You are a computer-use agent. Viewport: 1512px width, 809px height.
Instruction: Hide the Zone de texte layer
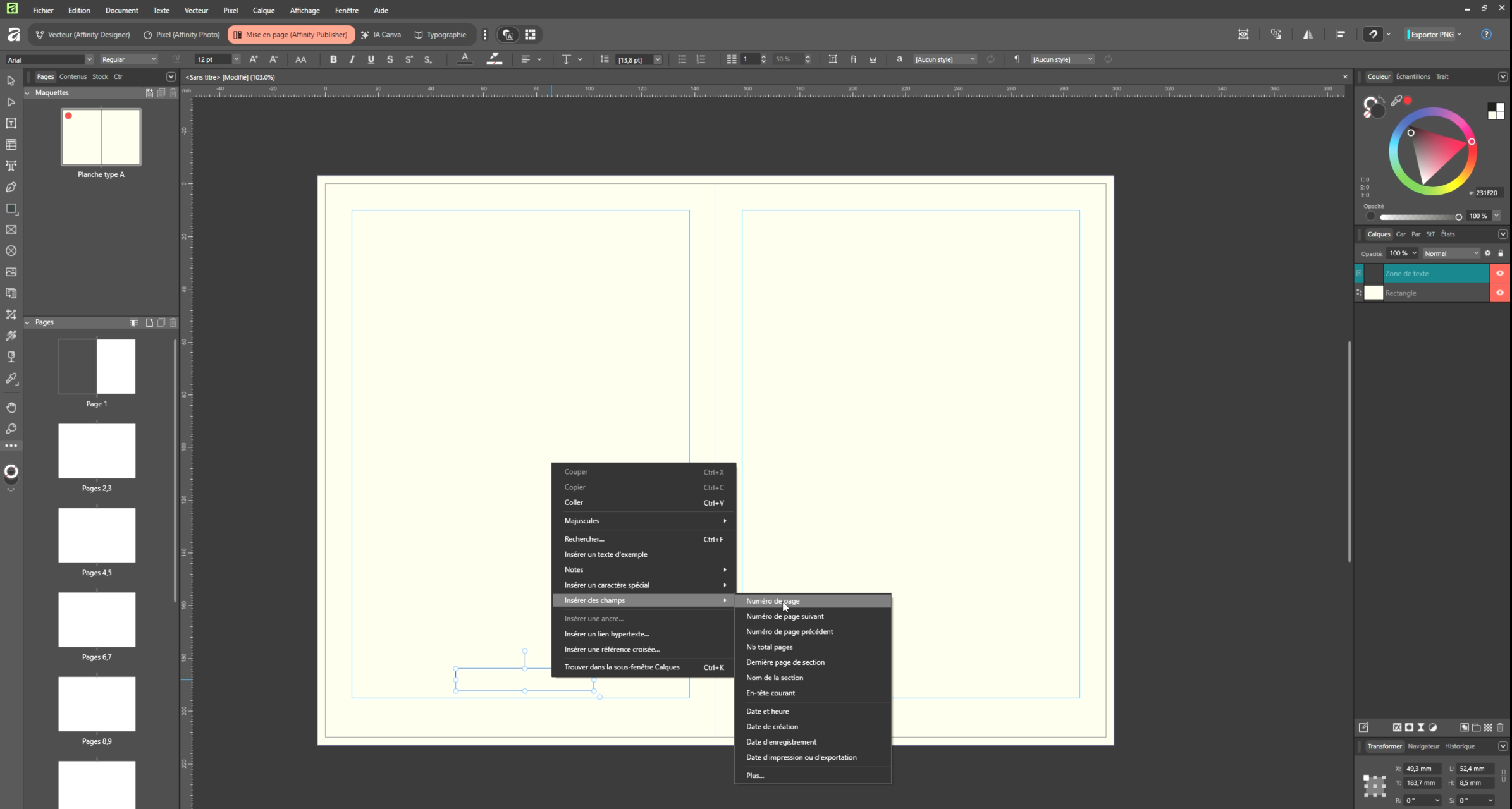(x=1499, y=273)
